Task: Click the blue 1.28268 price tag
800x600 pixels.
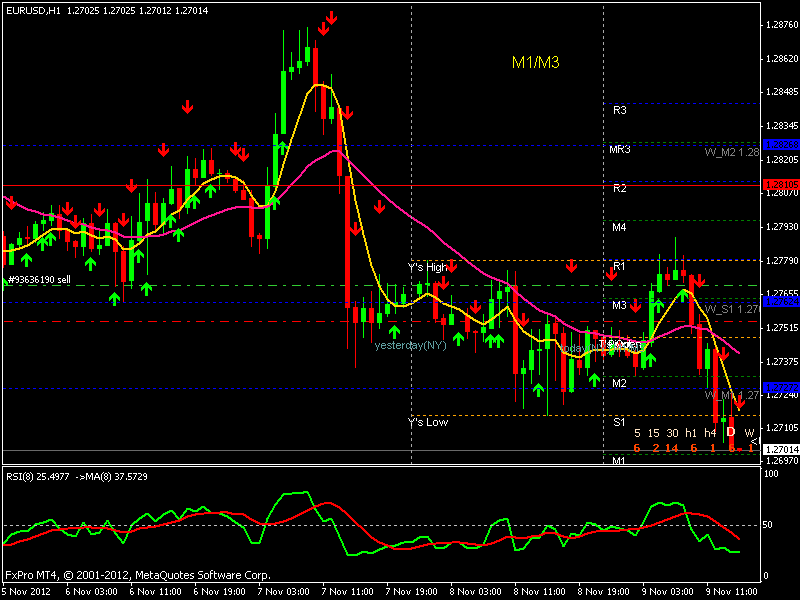Action: click(x=781, y=145)
